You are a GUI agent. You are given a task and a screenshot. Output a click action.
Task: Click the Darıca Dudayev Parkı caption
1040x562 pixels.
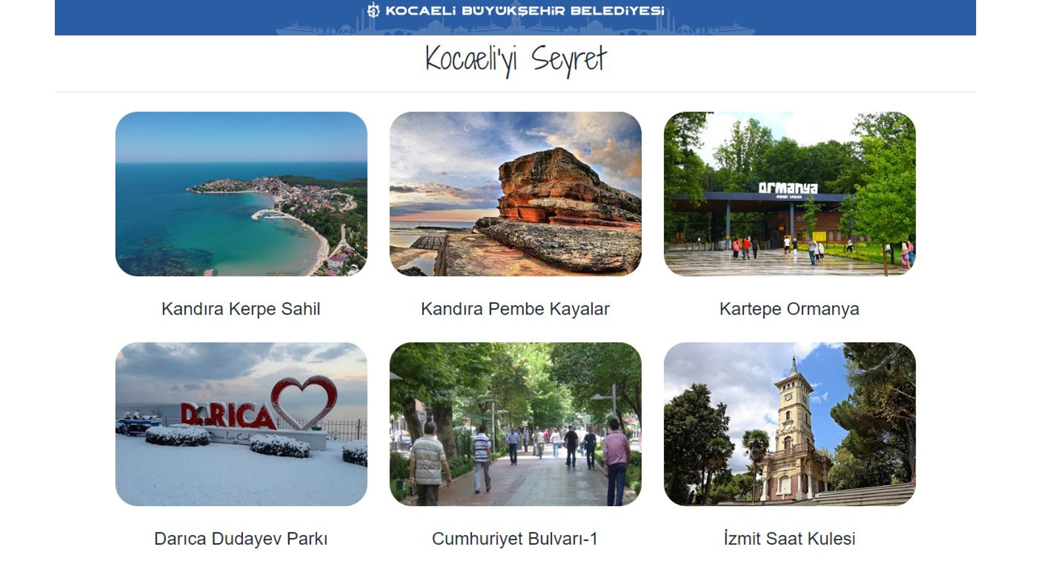[241, 538]
